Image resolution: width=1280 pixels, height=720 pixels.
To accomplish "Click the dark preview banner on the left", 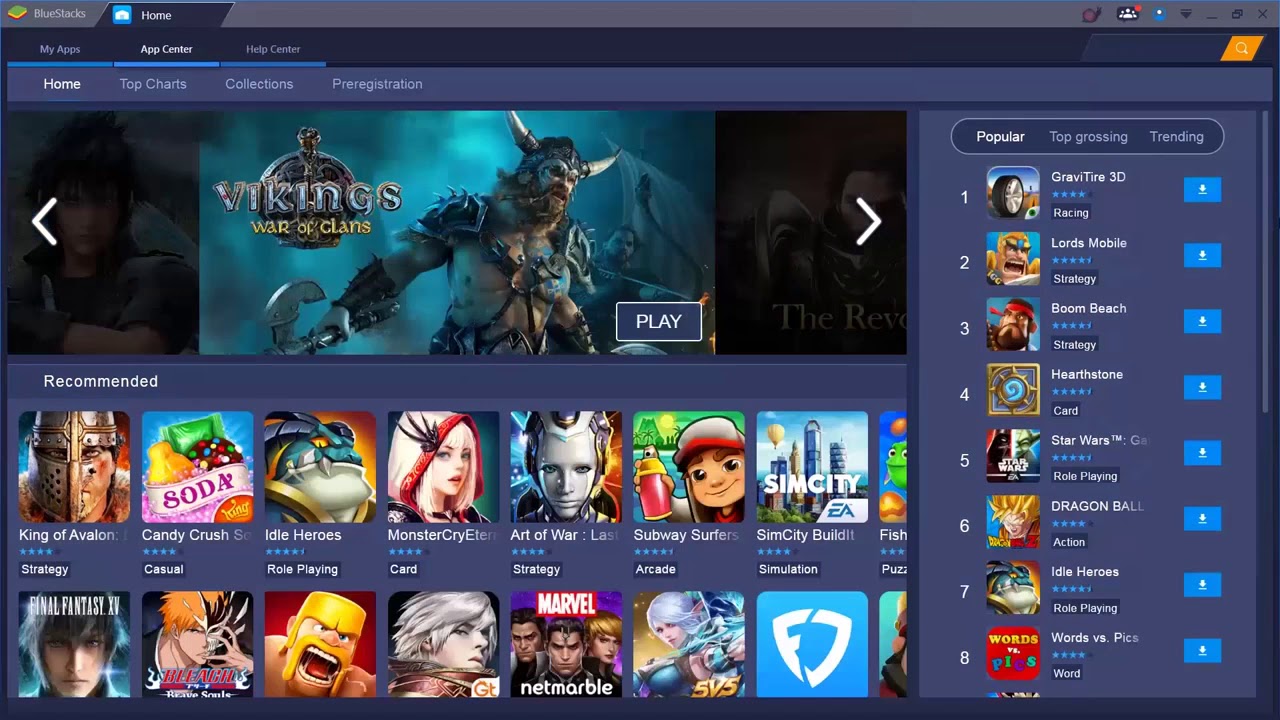I will [x=103, y=232].
